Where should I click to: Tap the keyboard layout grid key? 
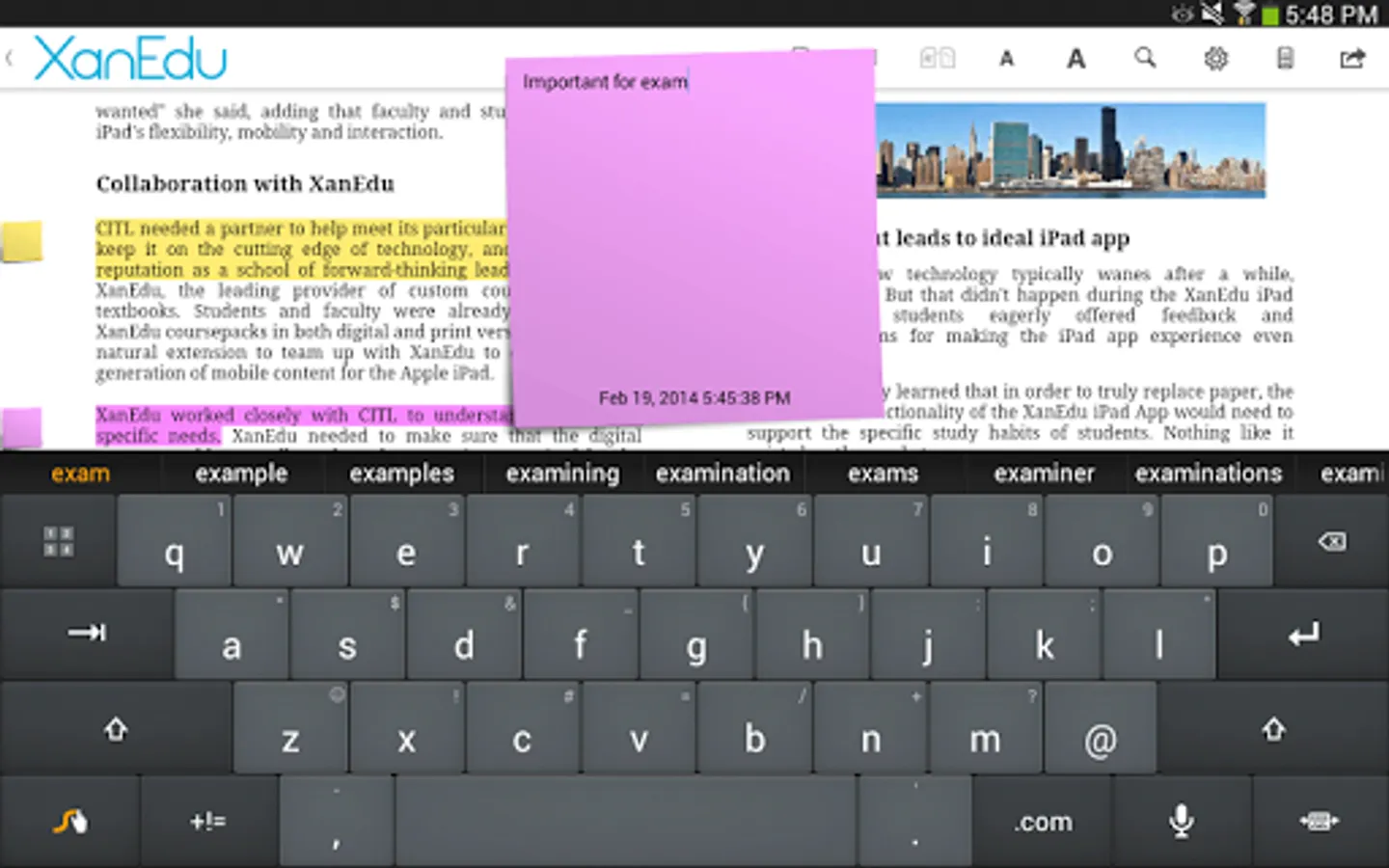[x=58, y=541]
